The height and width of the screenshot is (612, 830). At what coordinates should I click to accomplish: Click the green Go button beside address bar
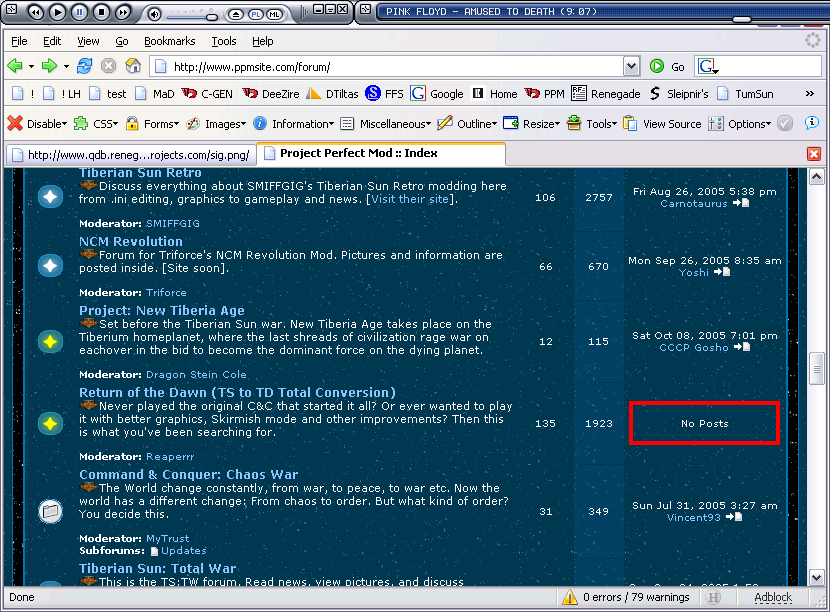pos(667,67)
